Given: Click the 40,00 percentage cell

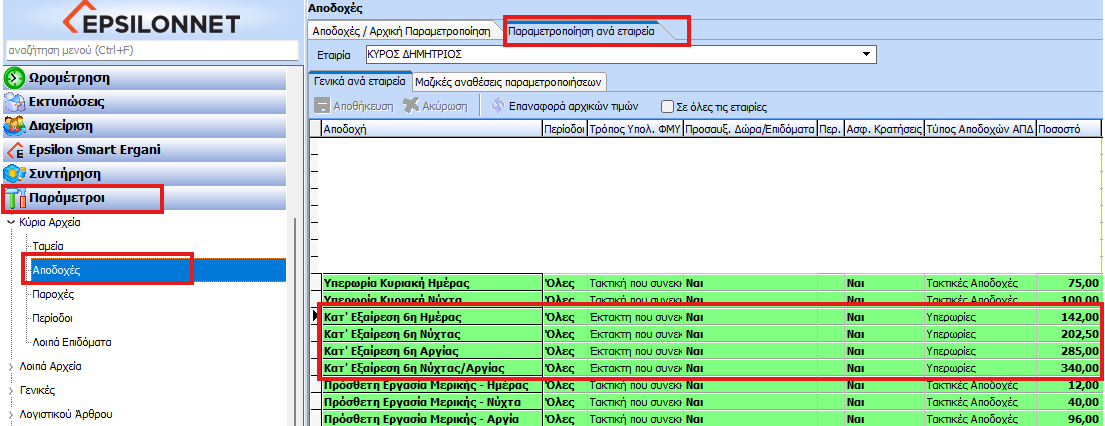Looking at the screenshot, I should tap(1068, 402).
